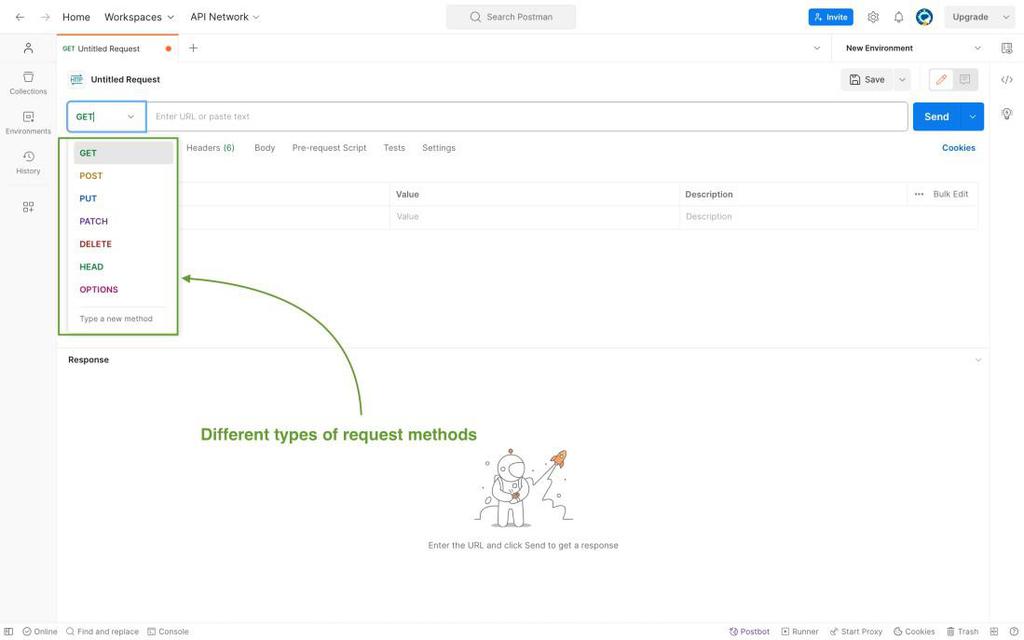Focus the Search Postman field

coord(511,17)
